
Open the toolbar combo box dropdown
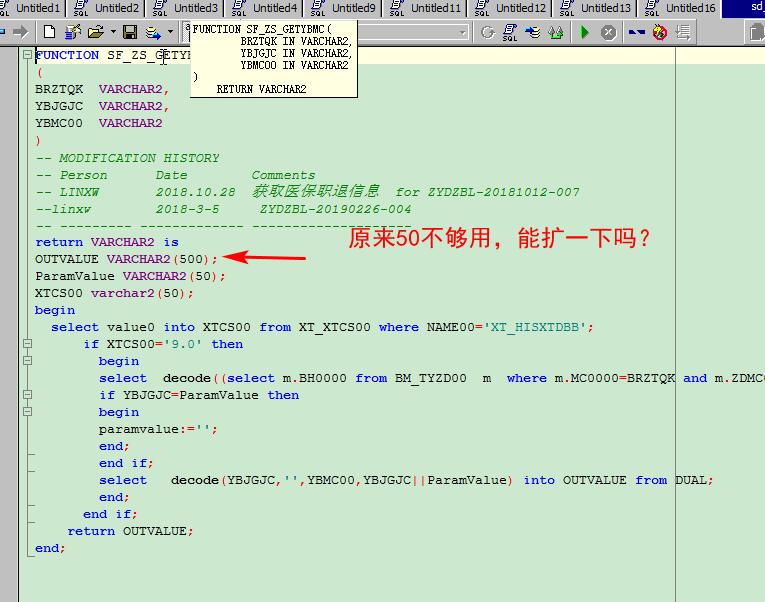462,33
